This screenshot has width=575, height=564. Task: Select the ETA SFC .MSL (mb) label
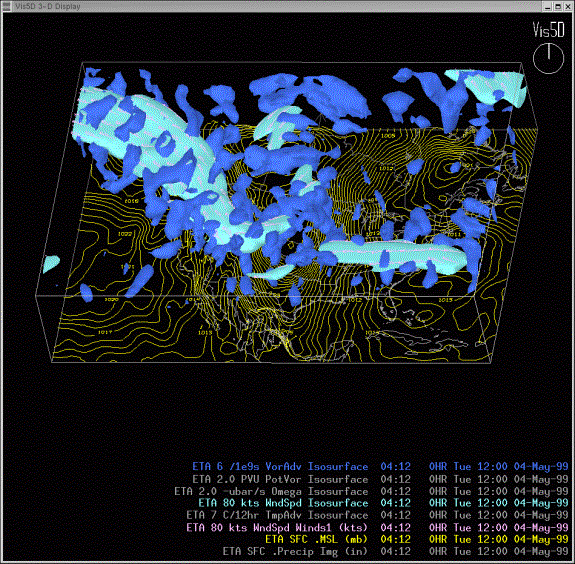point(316,539)
